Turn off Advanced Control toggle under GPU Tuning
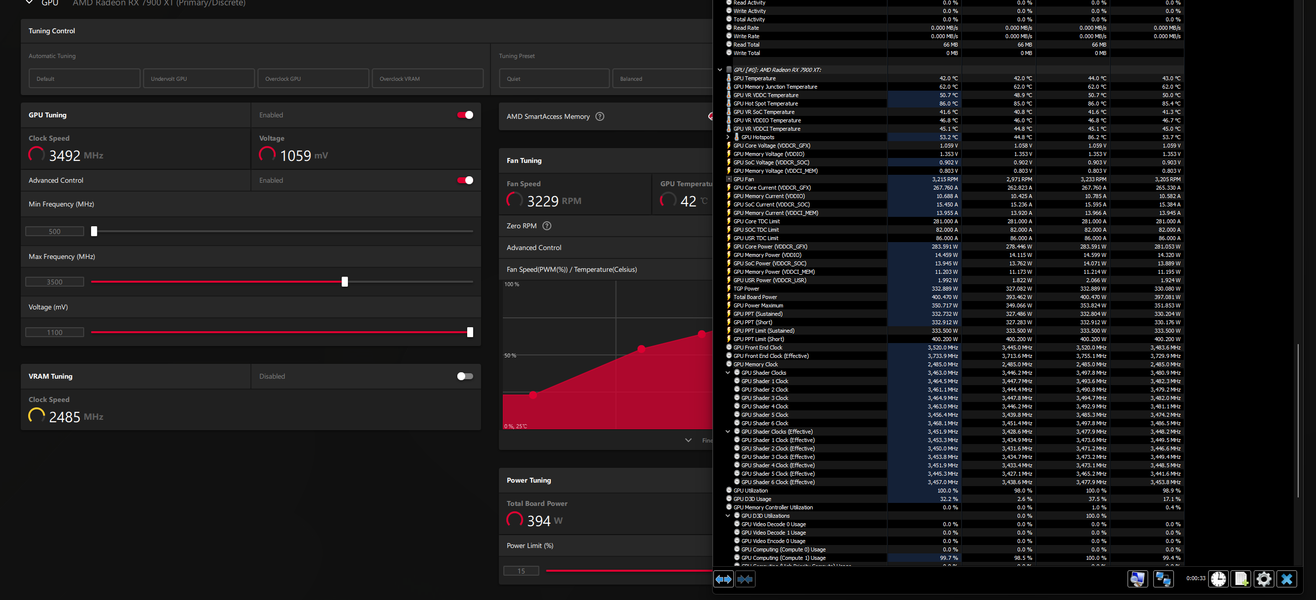The width and height of the screenshot is (1316, 600). tap(465, 180)
